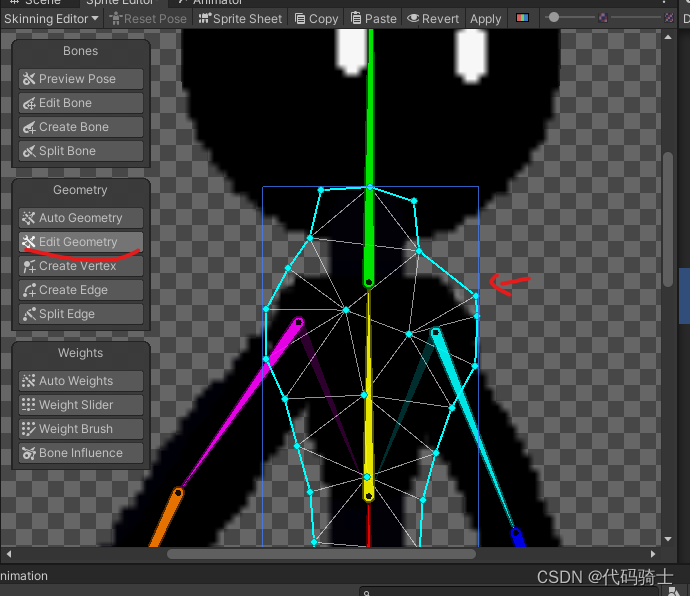Select the Split Edge tool
The height and width of the screenshot is (596, 690).
81,314
